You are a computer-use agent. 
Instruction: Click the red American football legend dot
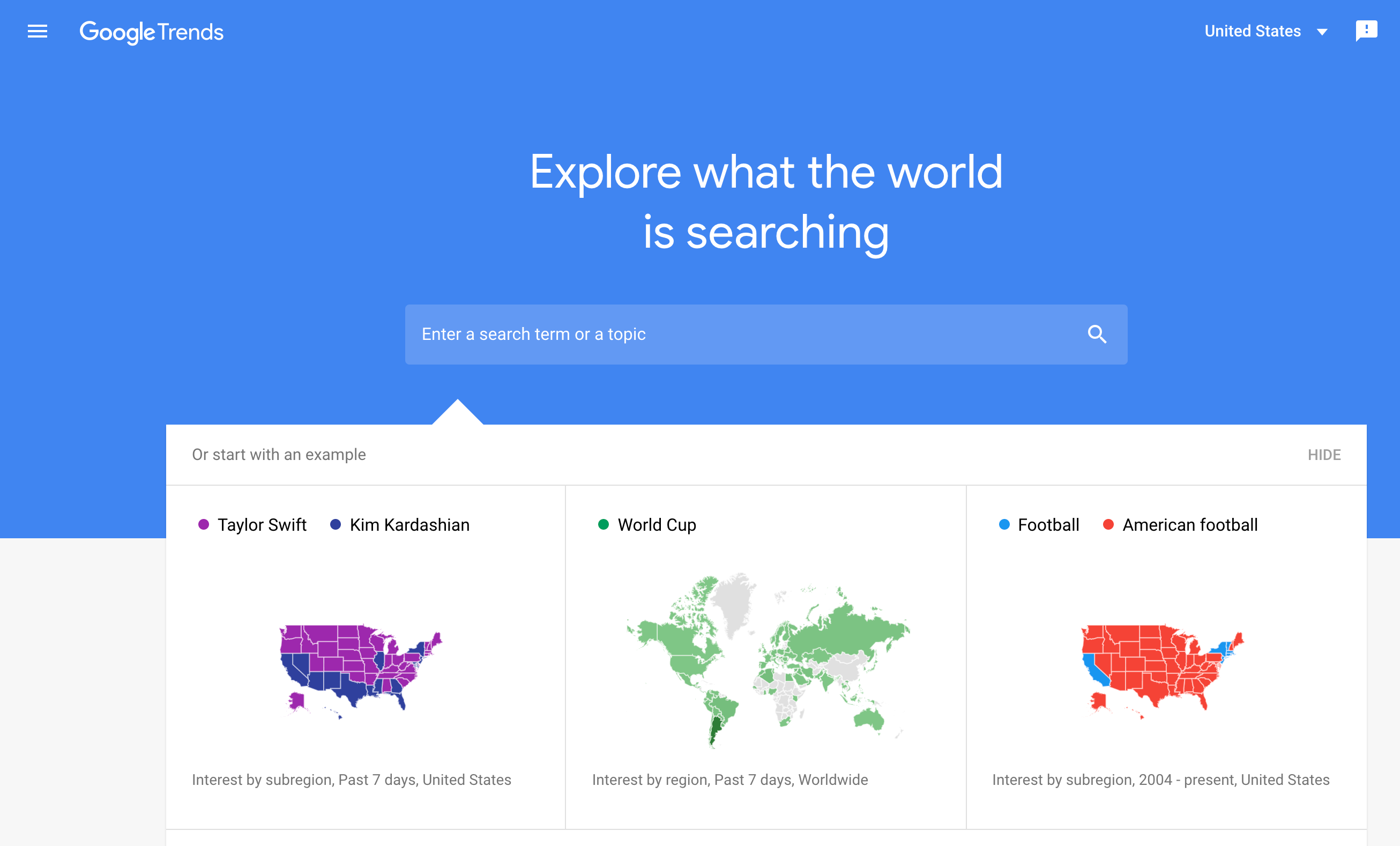[x=1108, y=524]
